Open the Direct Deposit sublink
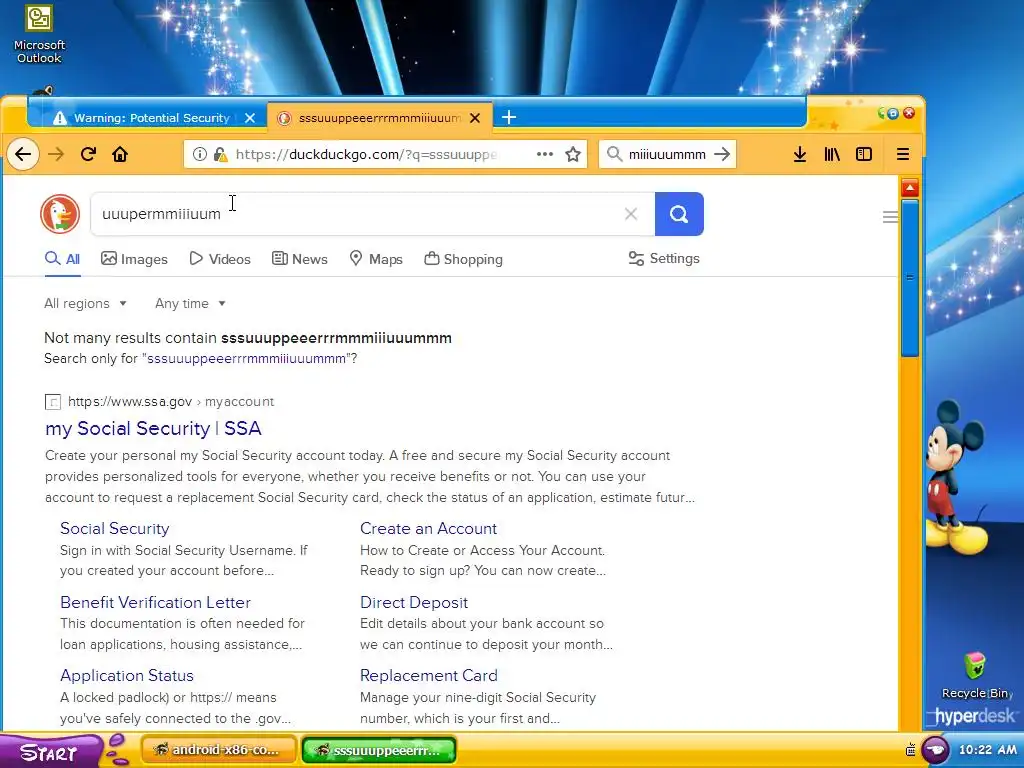This screenshot has height=768, width=1024. [x=414, y=602]
